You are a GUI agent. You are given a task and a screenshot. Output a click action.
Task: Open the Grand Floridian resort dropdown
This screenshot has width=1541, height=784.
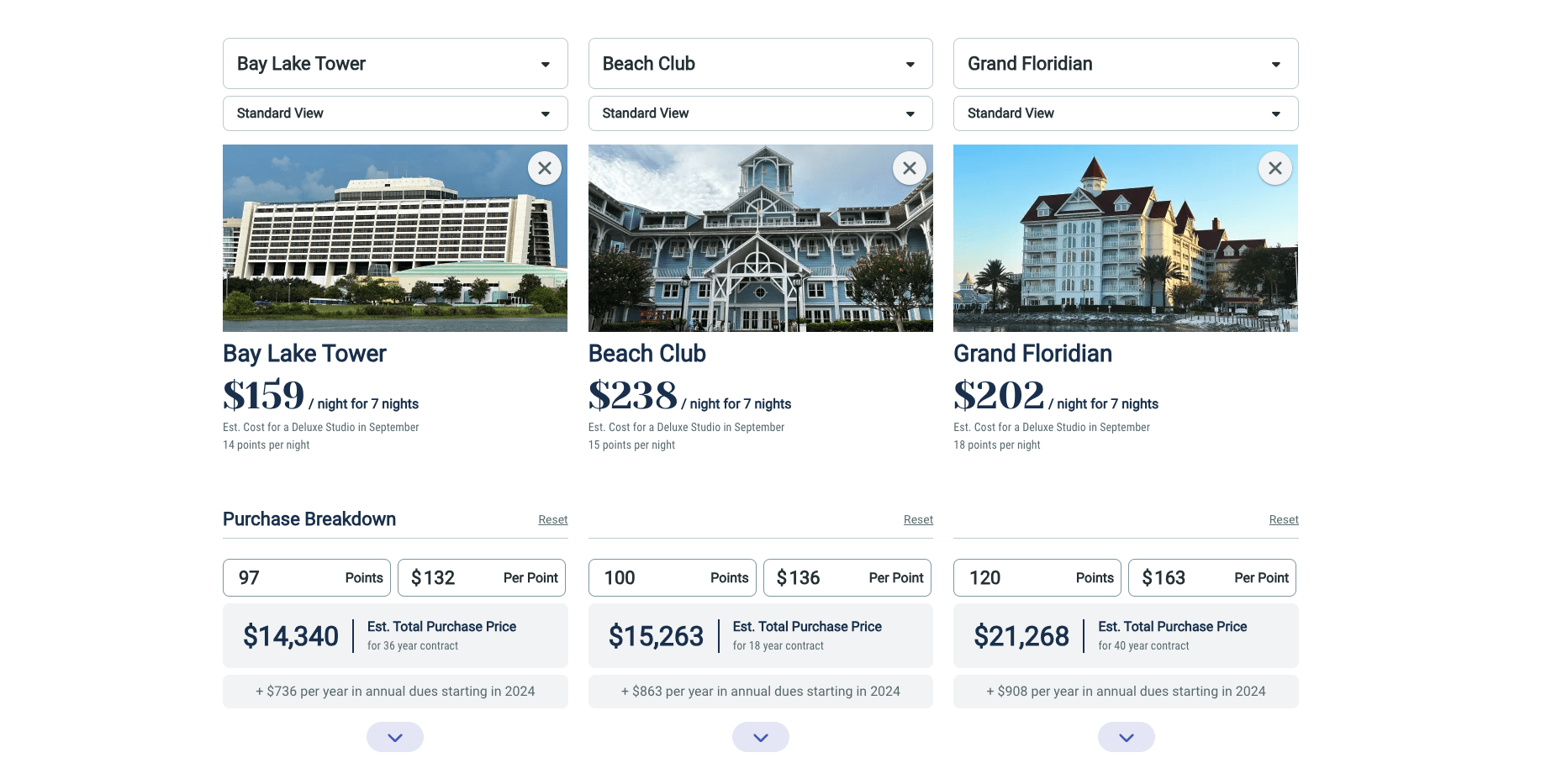click(x=1126, y=63)
